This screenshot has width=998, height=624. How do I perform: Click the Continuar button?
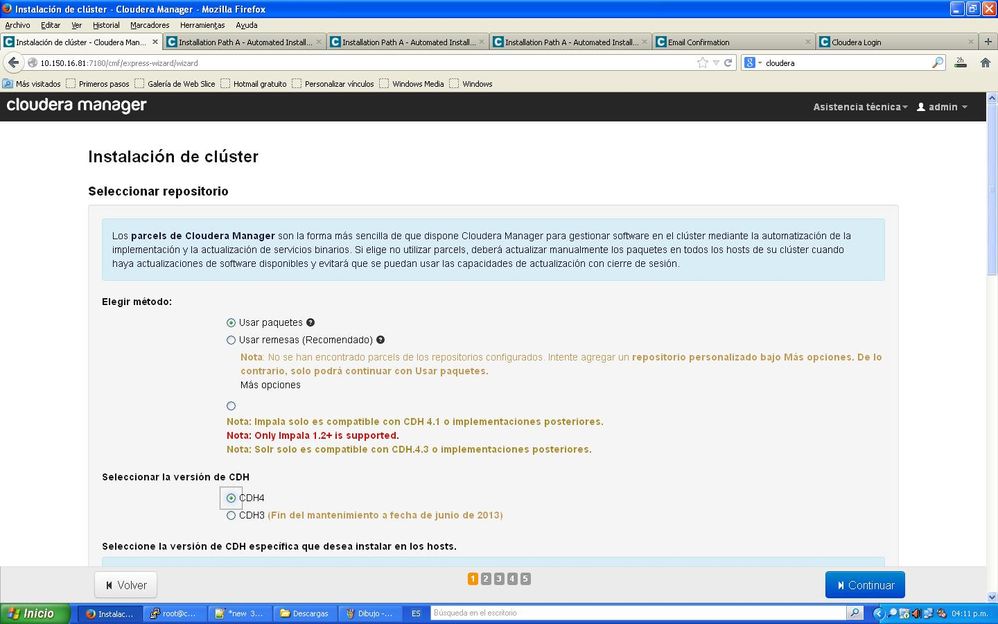[x=864, y=585]
